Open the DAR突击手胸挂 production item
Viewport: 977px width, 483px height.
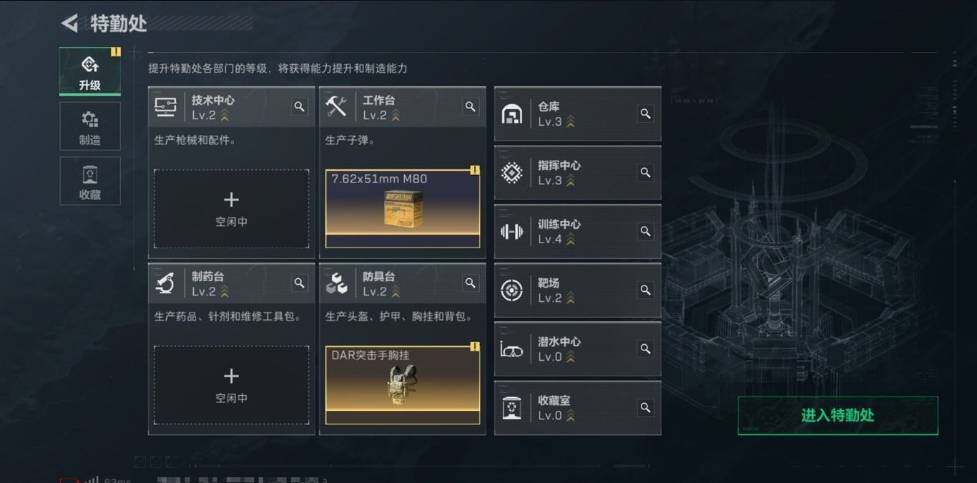coord(403,385)
